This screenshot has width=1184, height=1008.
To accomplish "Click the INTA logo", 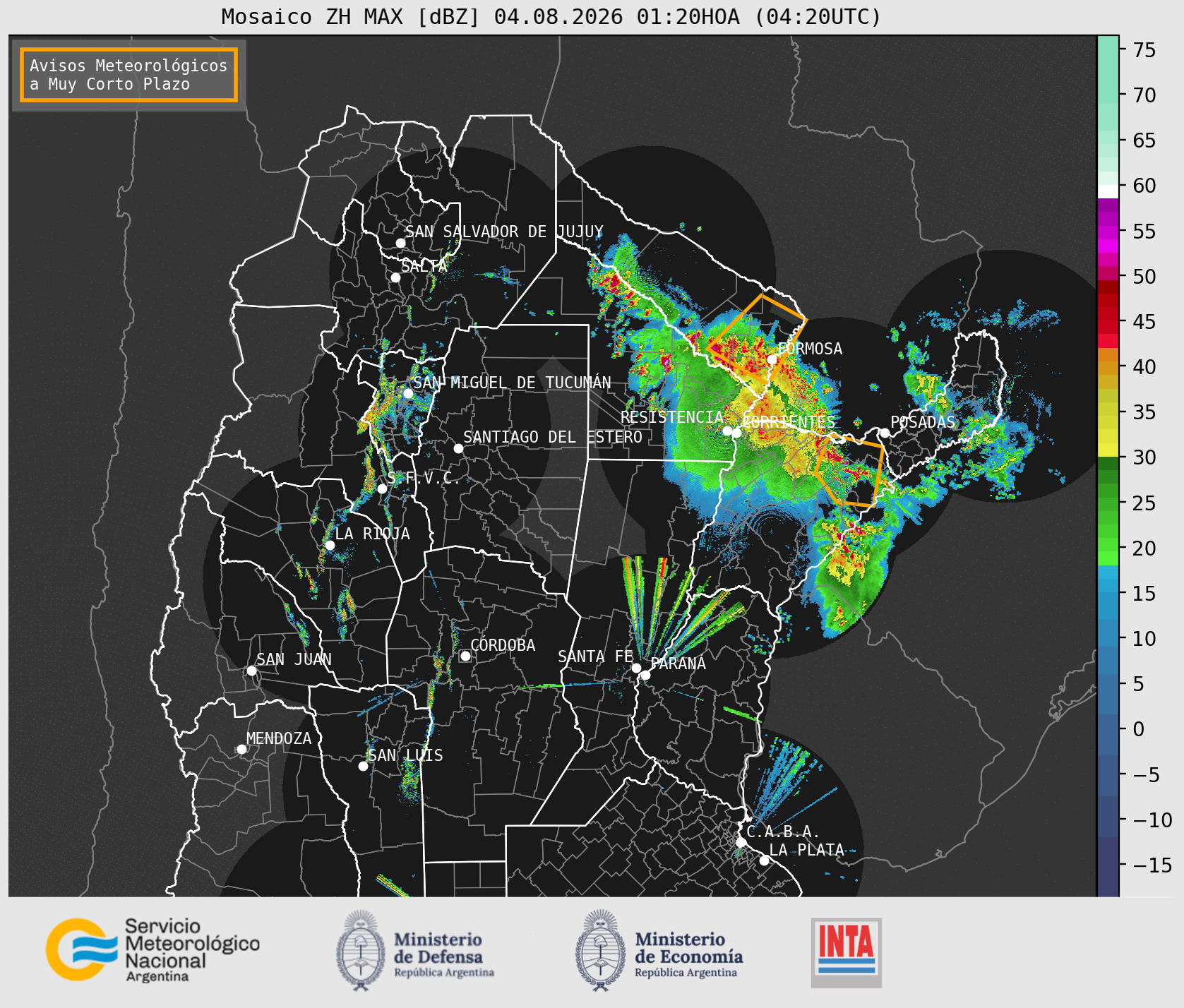I will click(846, 952).
